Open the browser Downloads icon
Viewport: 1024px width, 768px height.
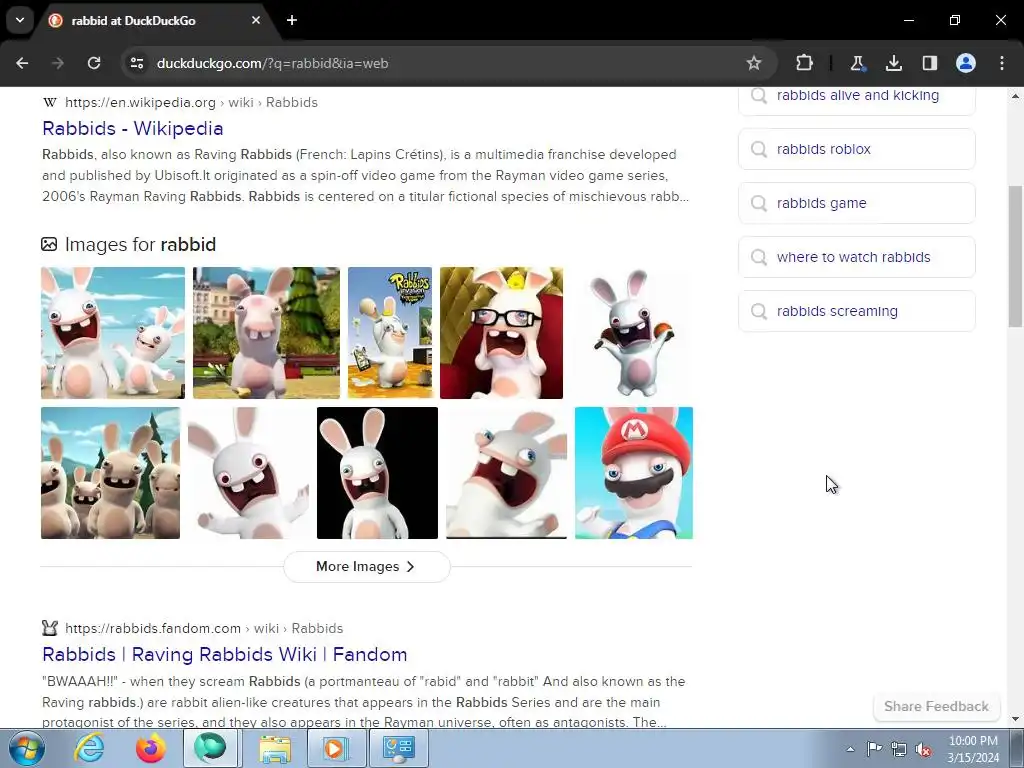[x=893, y=63]
